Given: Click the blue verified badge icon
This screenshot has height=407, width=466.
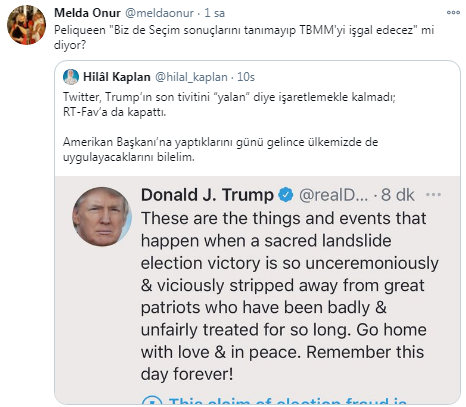Looking at the screenshot, I should (x=286, y=195).
